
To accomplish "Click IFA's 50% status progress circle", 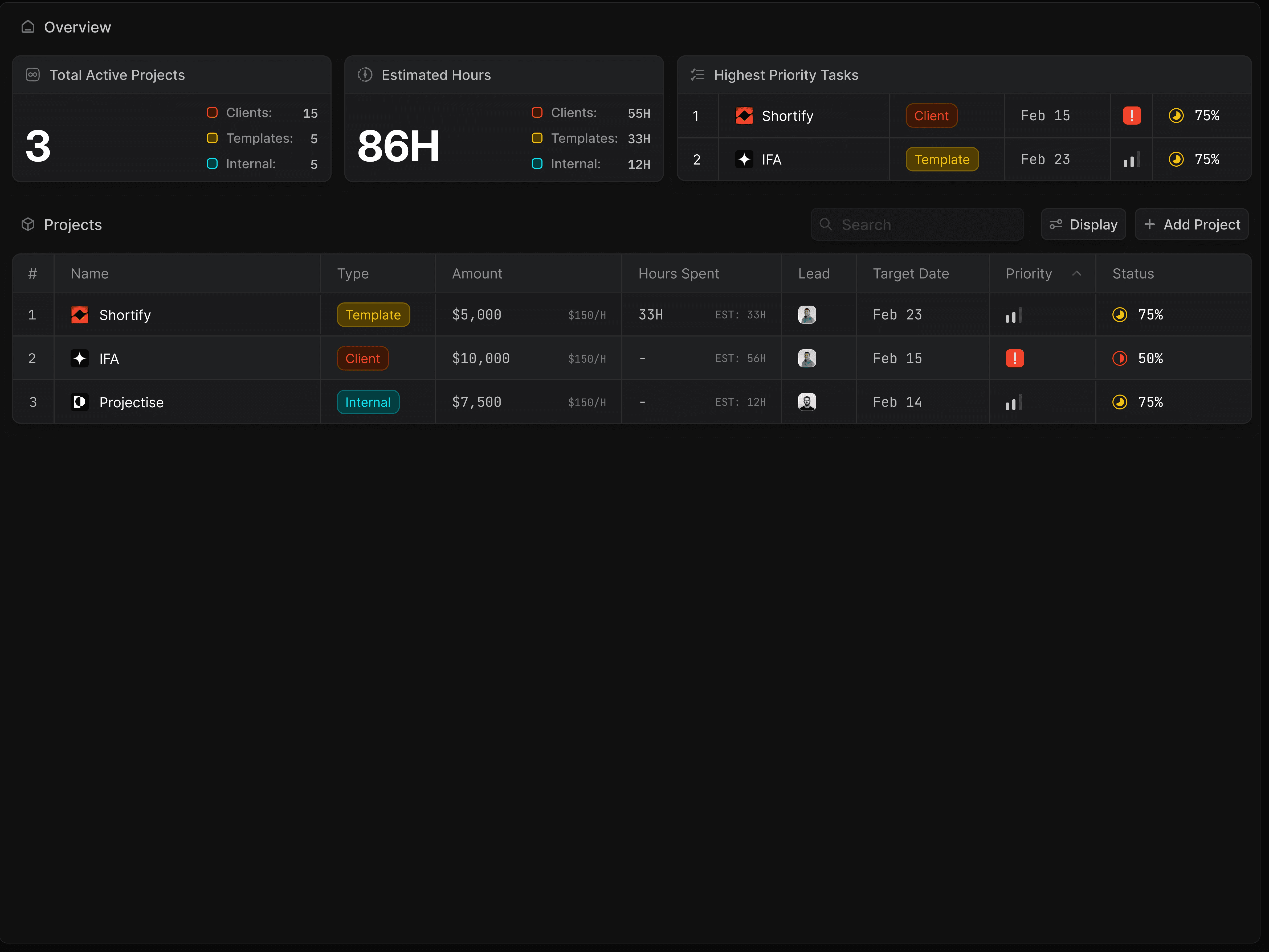I will pyautogui.click(x=1119, y=358).
